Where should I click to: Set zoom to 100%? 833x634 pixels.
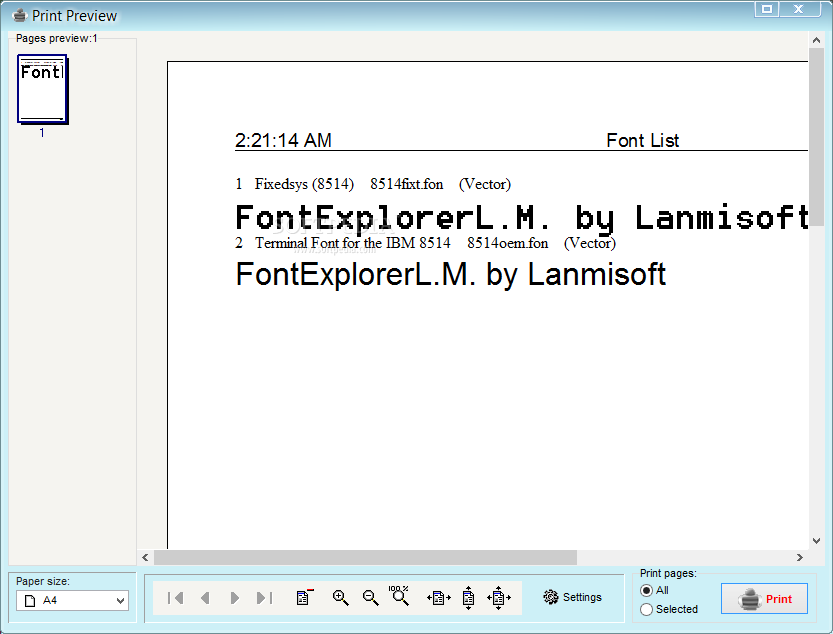[x=399, y=596]
